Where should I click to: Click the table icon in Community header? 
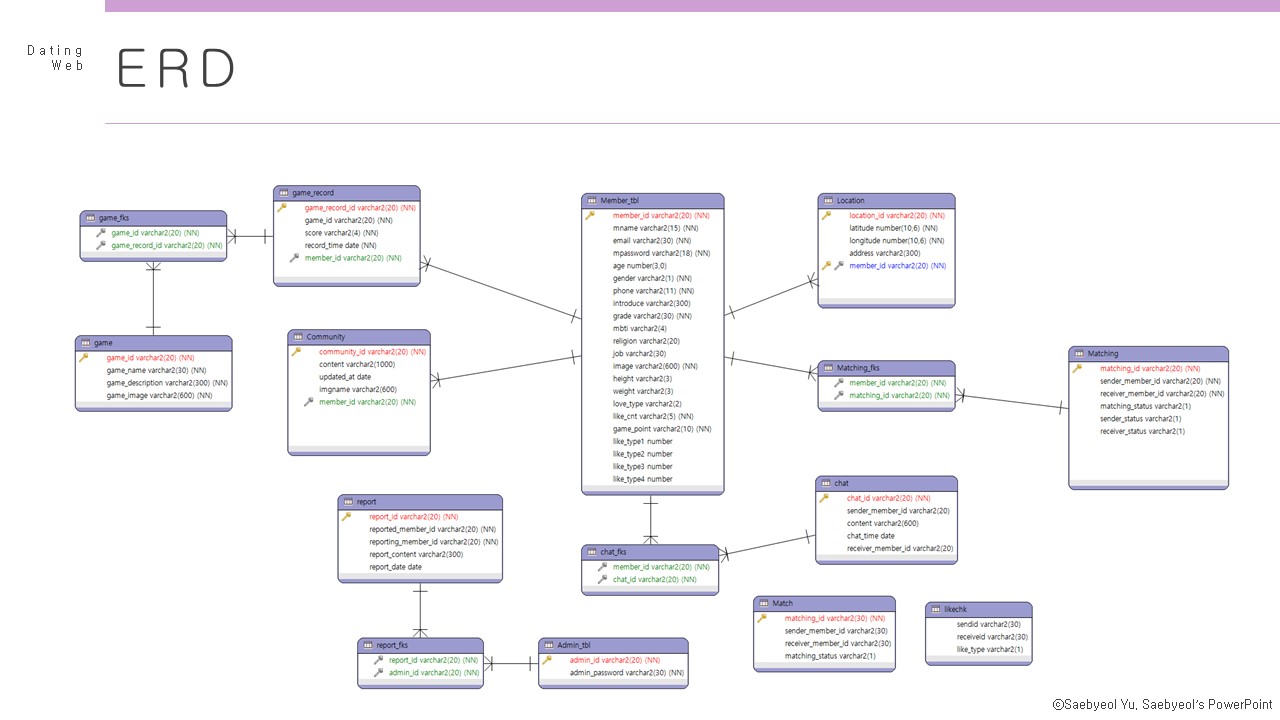298,337
